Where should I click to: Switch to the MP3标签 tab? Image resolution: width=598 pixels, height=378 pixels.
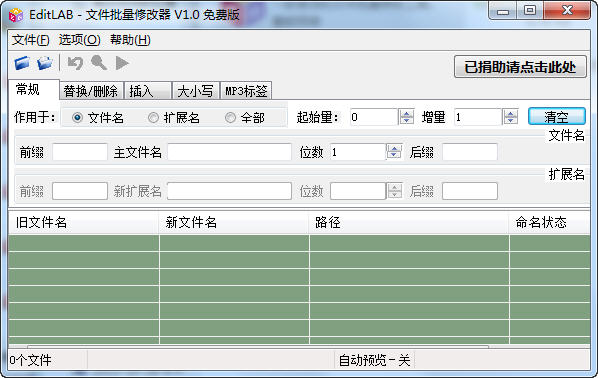pyautogui.click(x=246, y=91)
